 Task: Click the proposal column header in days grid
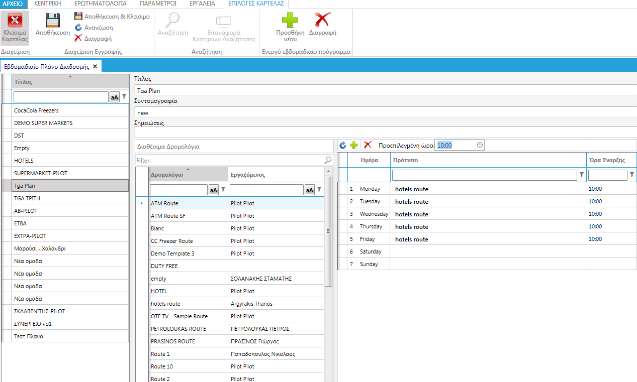tap(488, 160)
